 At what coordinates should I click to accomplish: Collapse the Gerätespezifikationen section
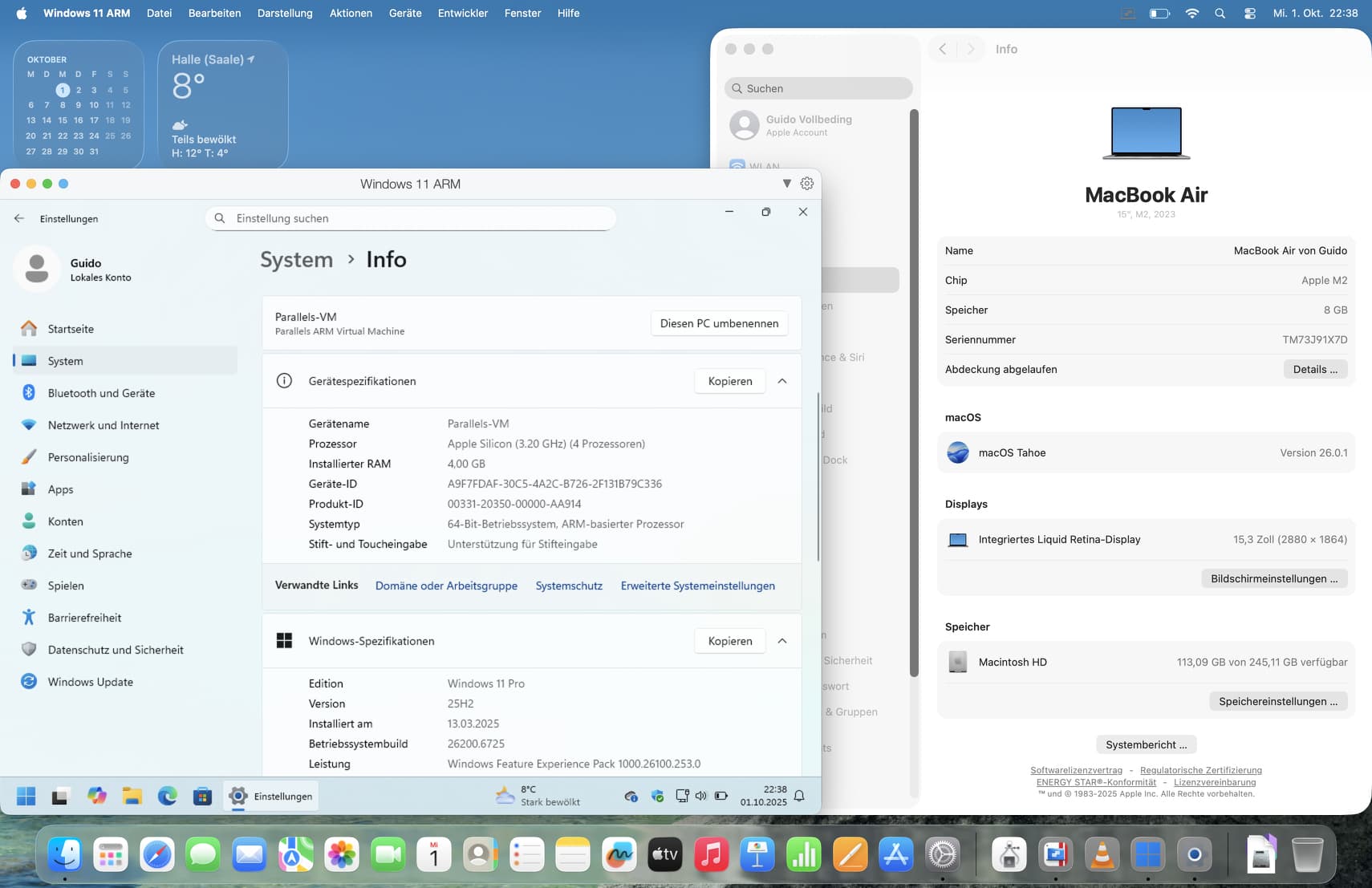click(782, 381)
